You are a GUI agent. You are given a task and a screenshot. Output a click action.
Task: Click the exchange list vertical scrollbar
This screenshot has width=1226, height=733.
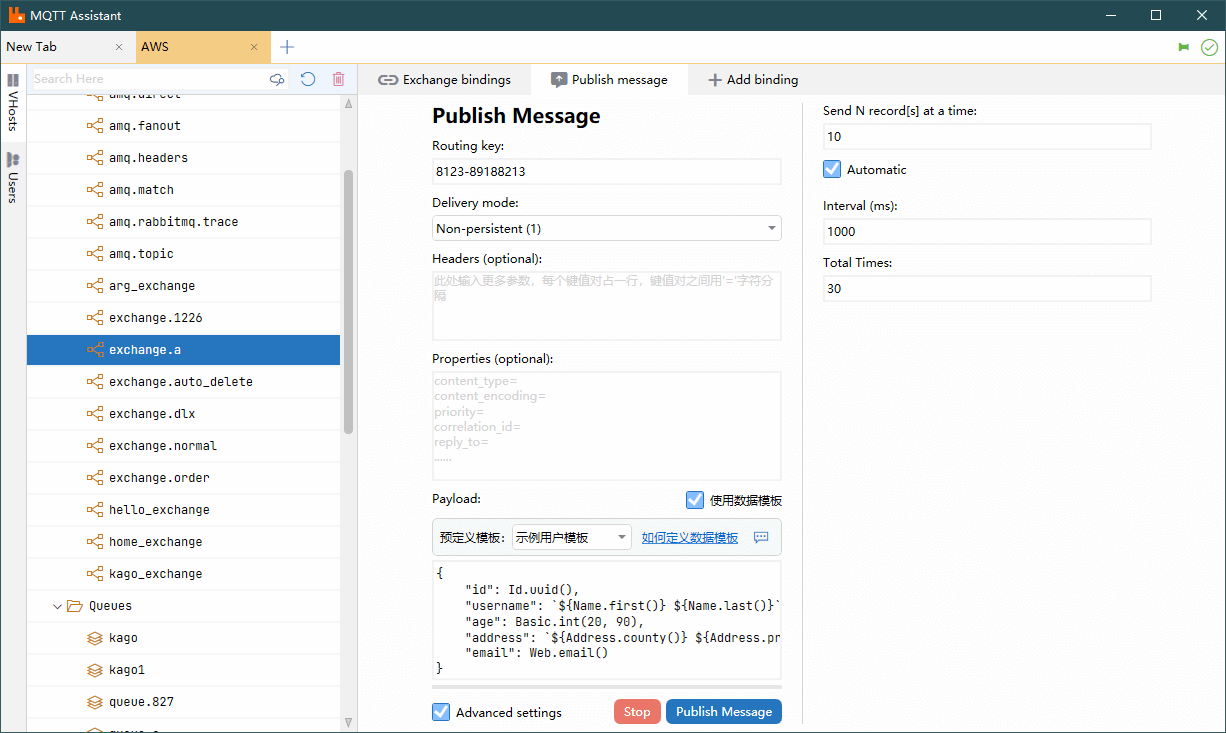(x=348, y=300)
